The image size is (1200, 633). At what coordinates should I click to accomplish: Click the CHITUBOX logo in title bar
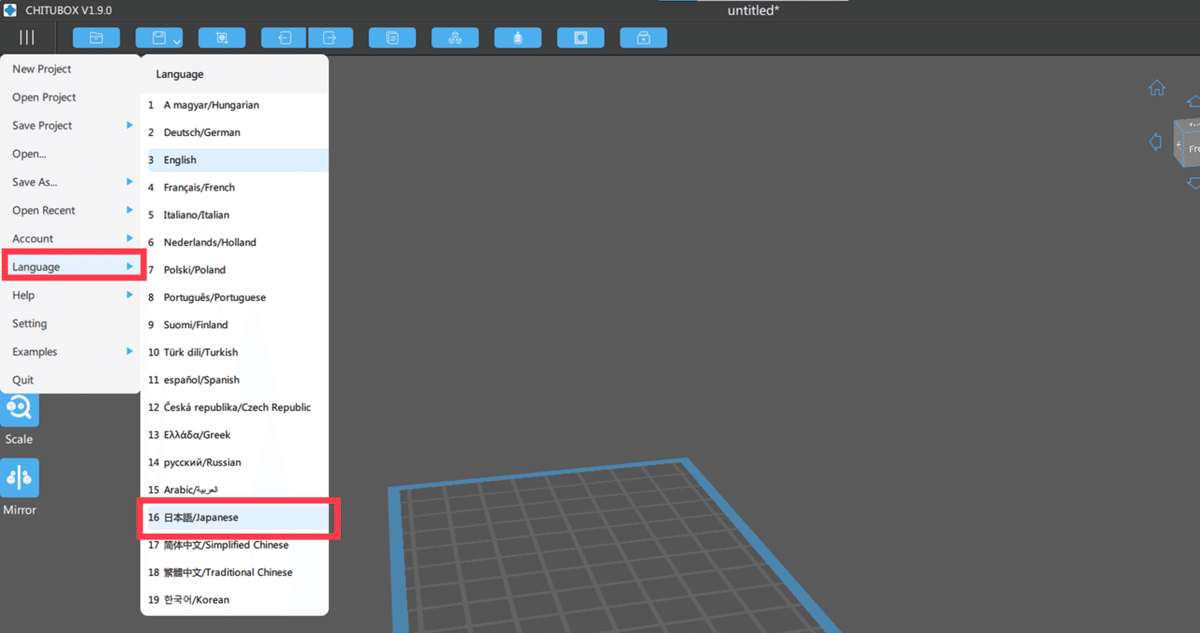click(x=10, y=9)
